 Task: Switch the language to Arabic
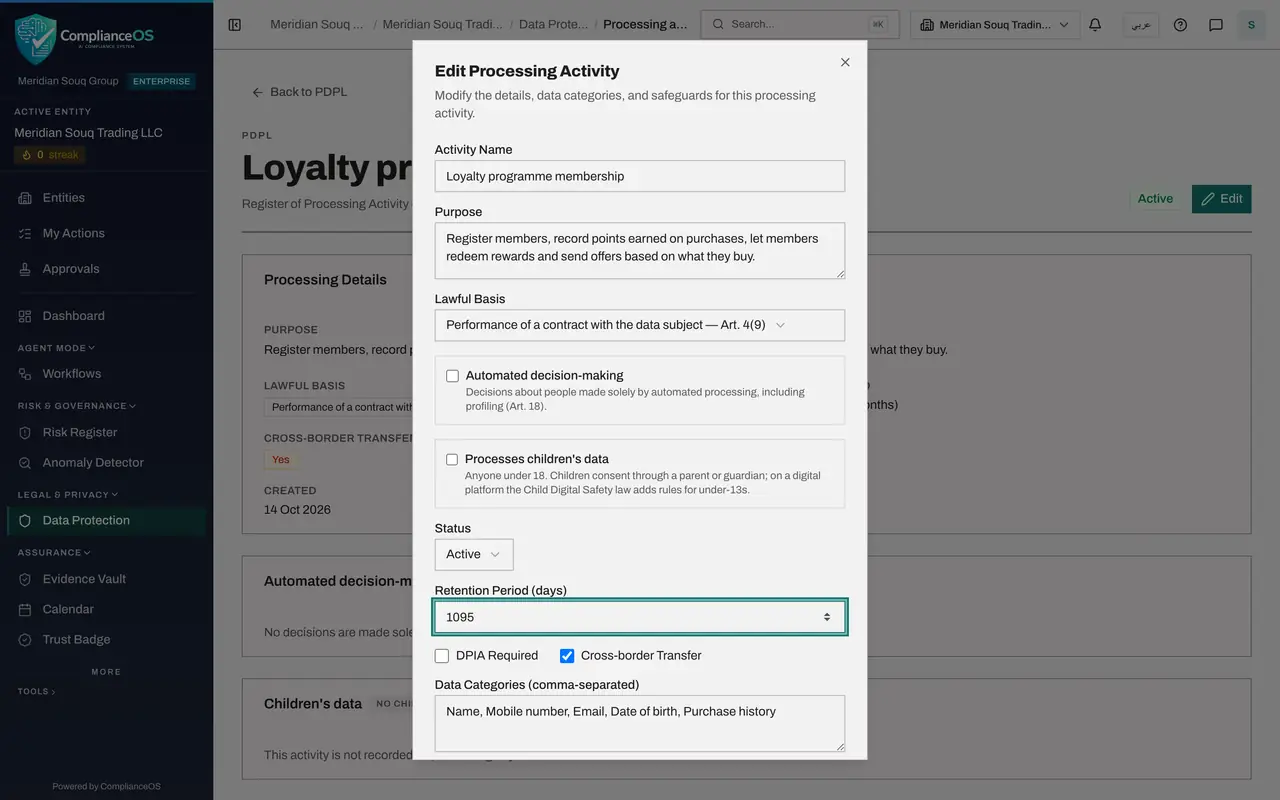point(1141,25)
